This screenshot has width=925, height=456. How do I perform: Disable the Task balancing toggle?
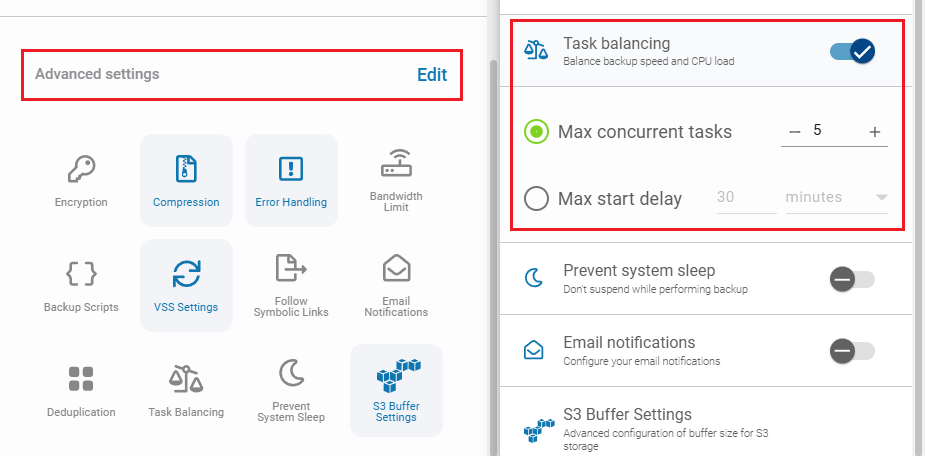pos(852,52)
